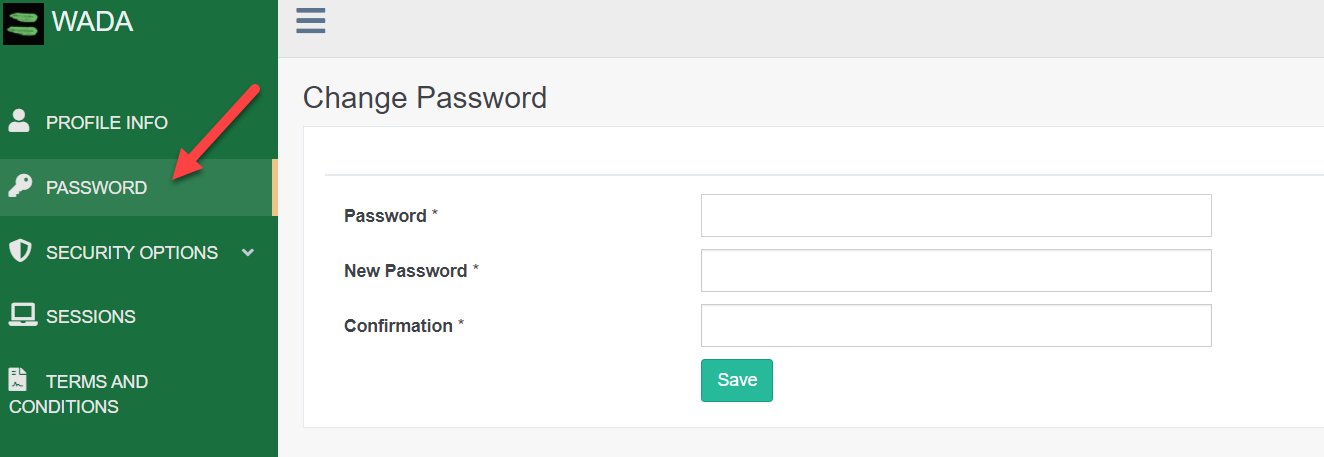
Task: Open the SECURITY OPTIONS menu text
Action: (x=132, y=253)
